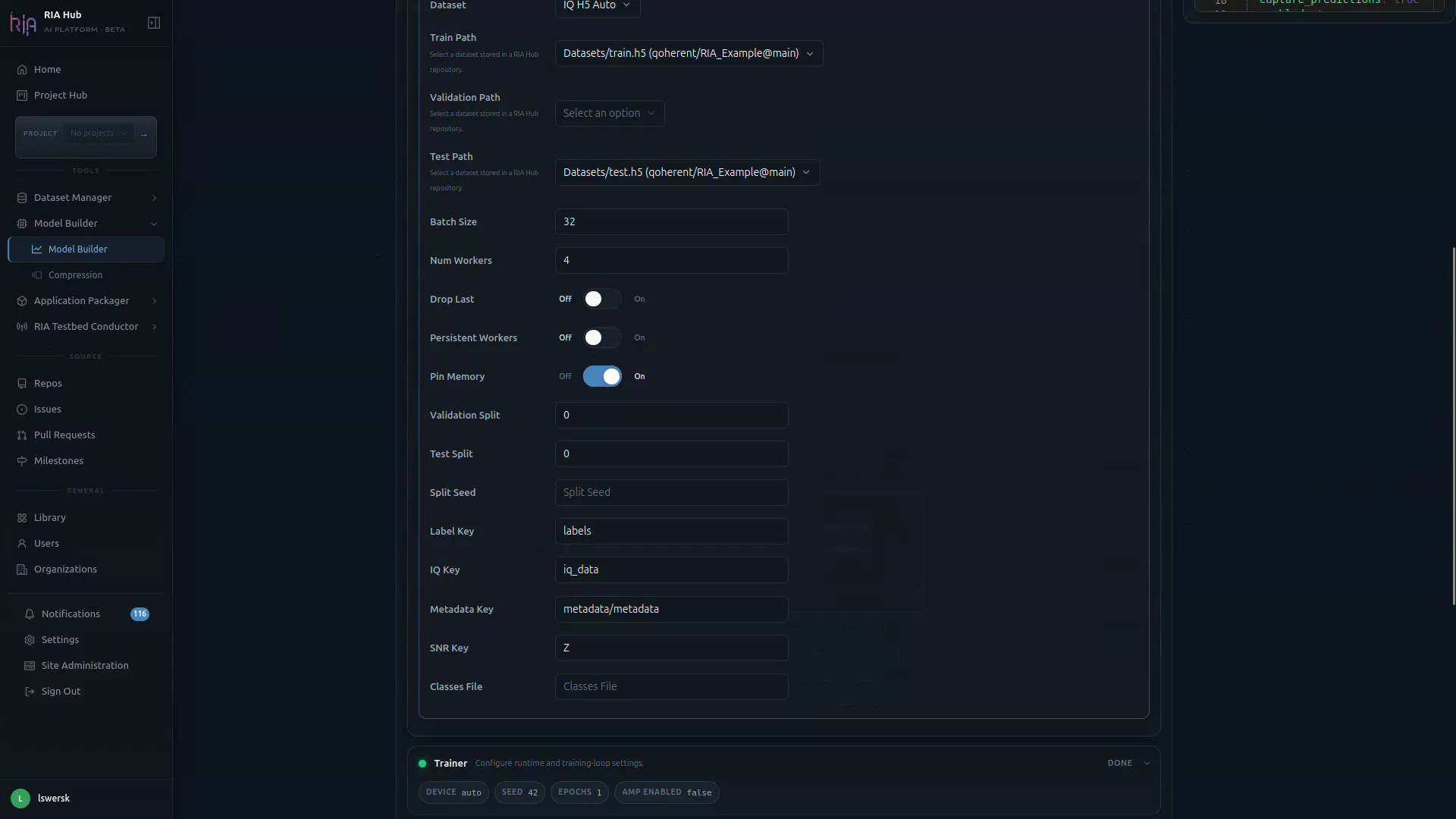The image size is (1456, 819).
Task: Expand the Application Packager chevron
Action: pyautogui.click(x=155, y=301)
